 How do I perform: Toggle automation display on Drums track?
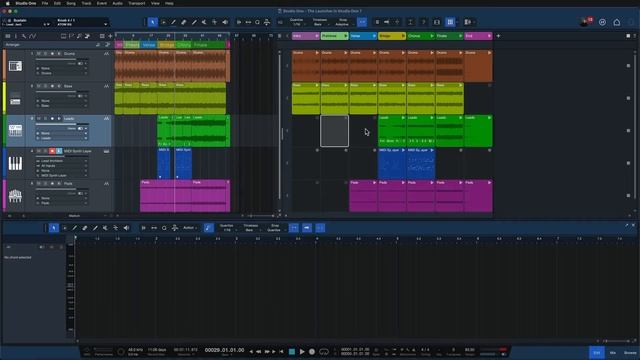(106, 53)
